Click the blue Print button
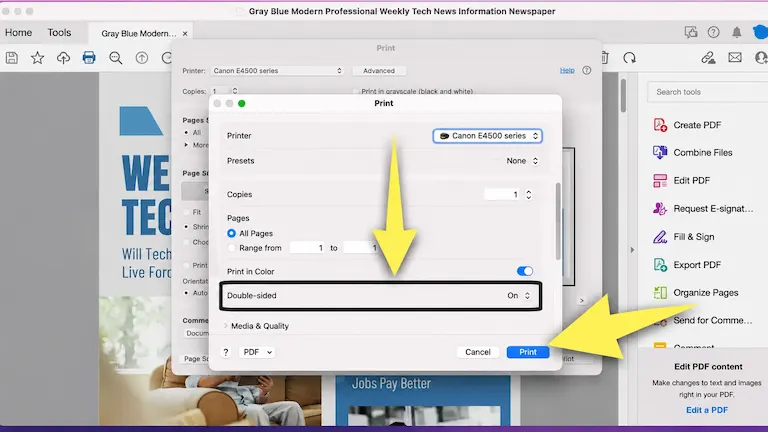 [x=528, y=352]
